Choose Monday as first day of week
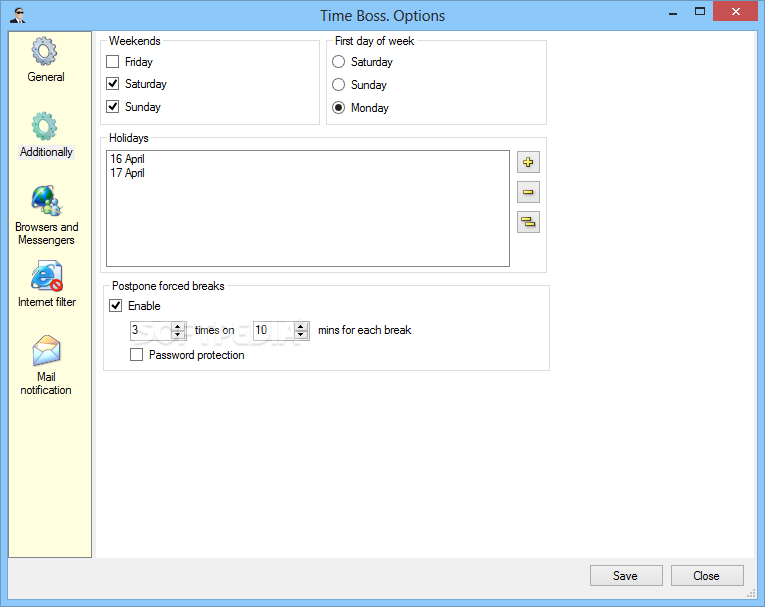This screenshot has width=765, height=607. (338, 107)
